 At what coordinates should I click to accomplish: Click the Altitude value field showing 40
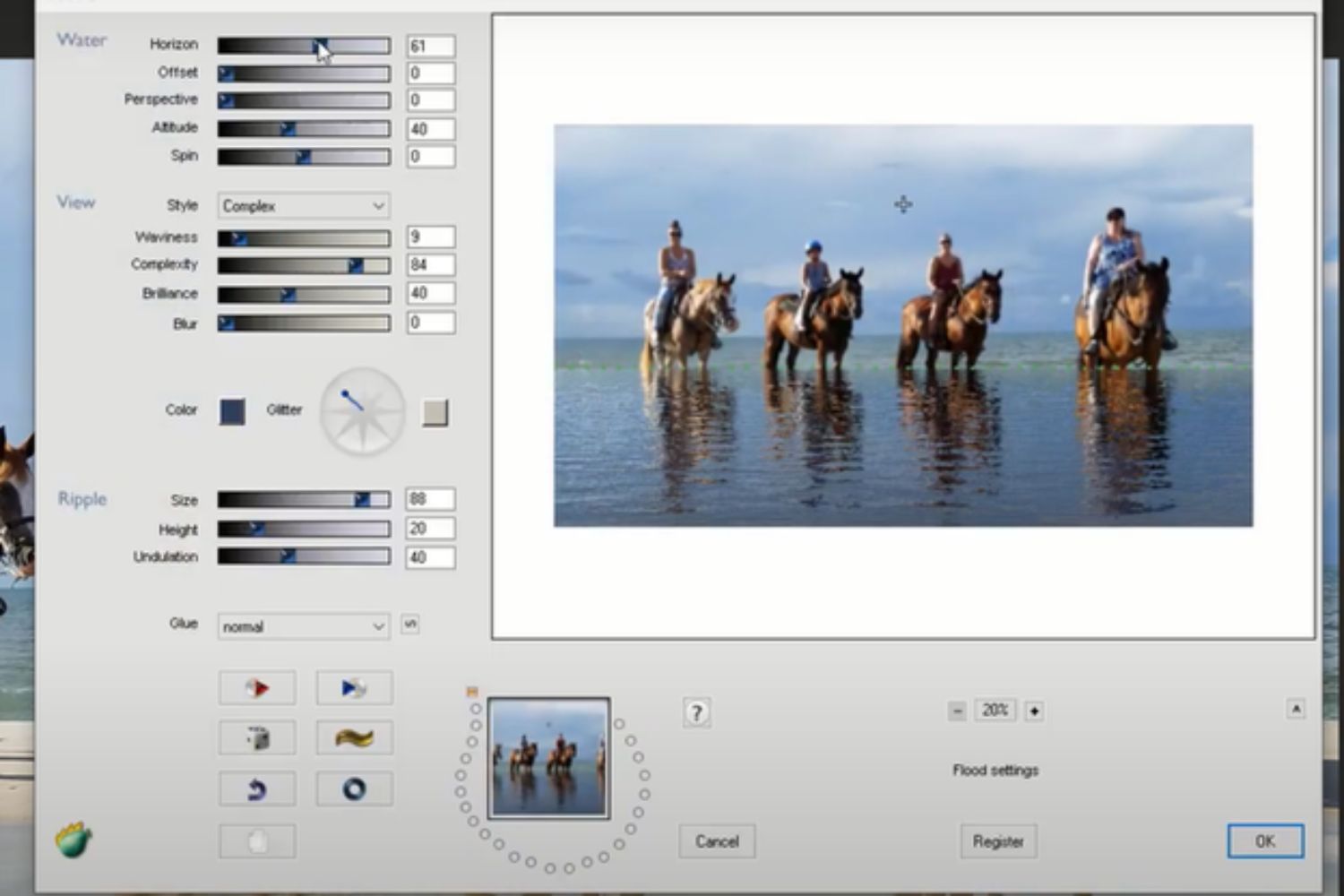(430, 129)
